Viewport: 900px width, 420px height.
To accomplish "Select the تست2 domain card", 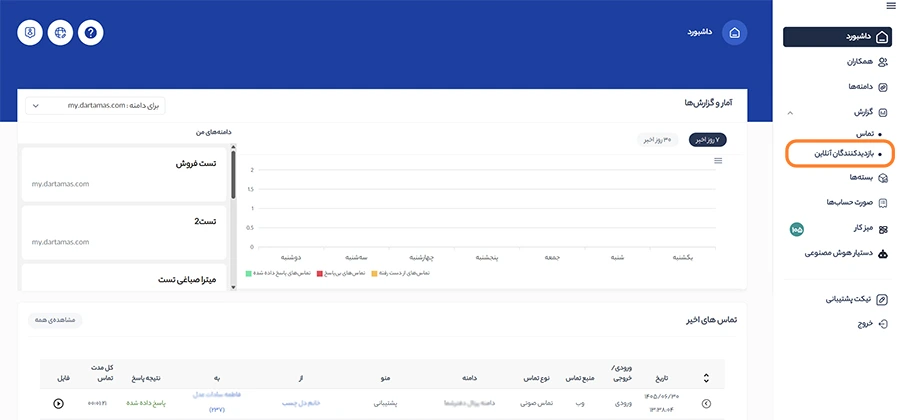I will (124, 232).
